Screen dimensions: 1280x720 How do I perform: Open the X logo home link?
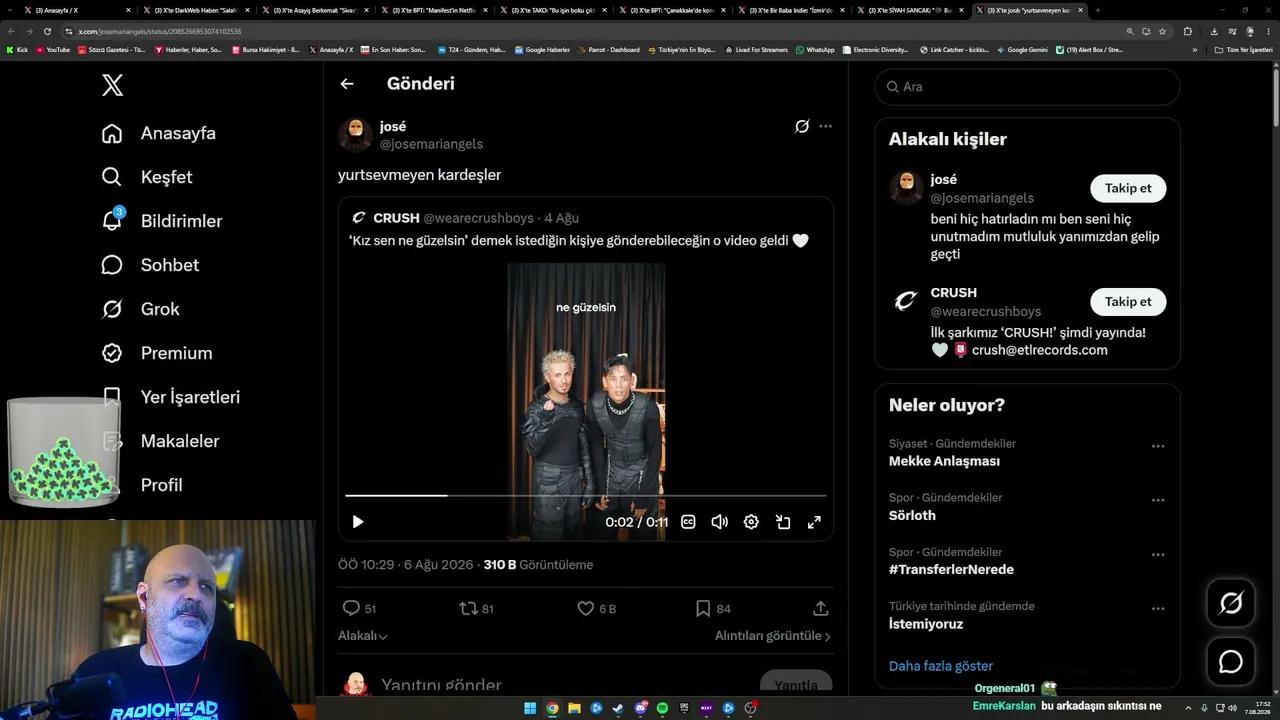(x=113, y=85)
